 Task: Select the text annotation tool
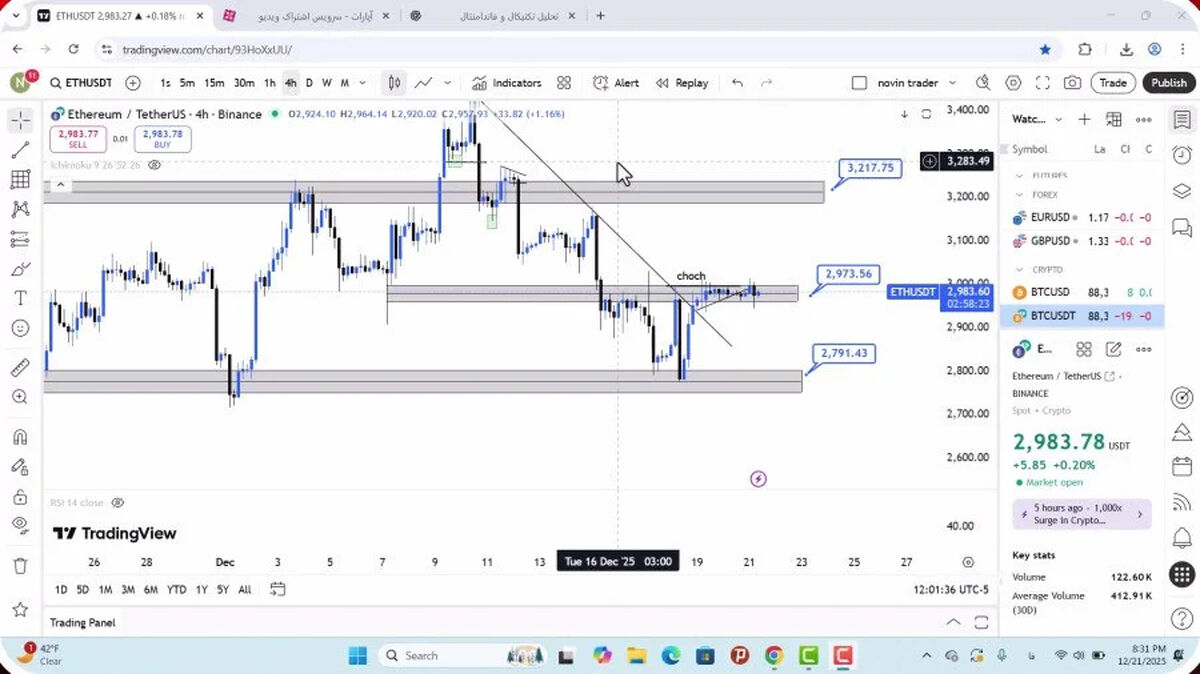pos(20,298)
